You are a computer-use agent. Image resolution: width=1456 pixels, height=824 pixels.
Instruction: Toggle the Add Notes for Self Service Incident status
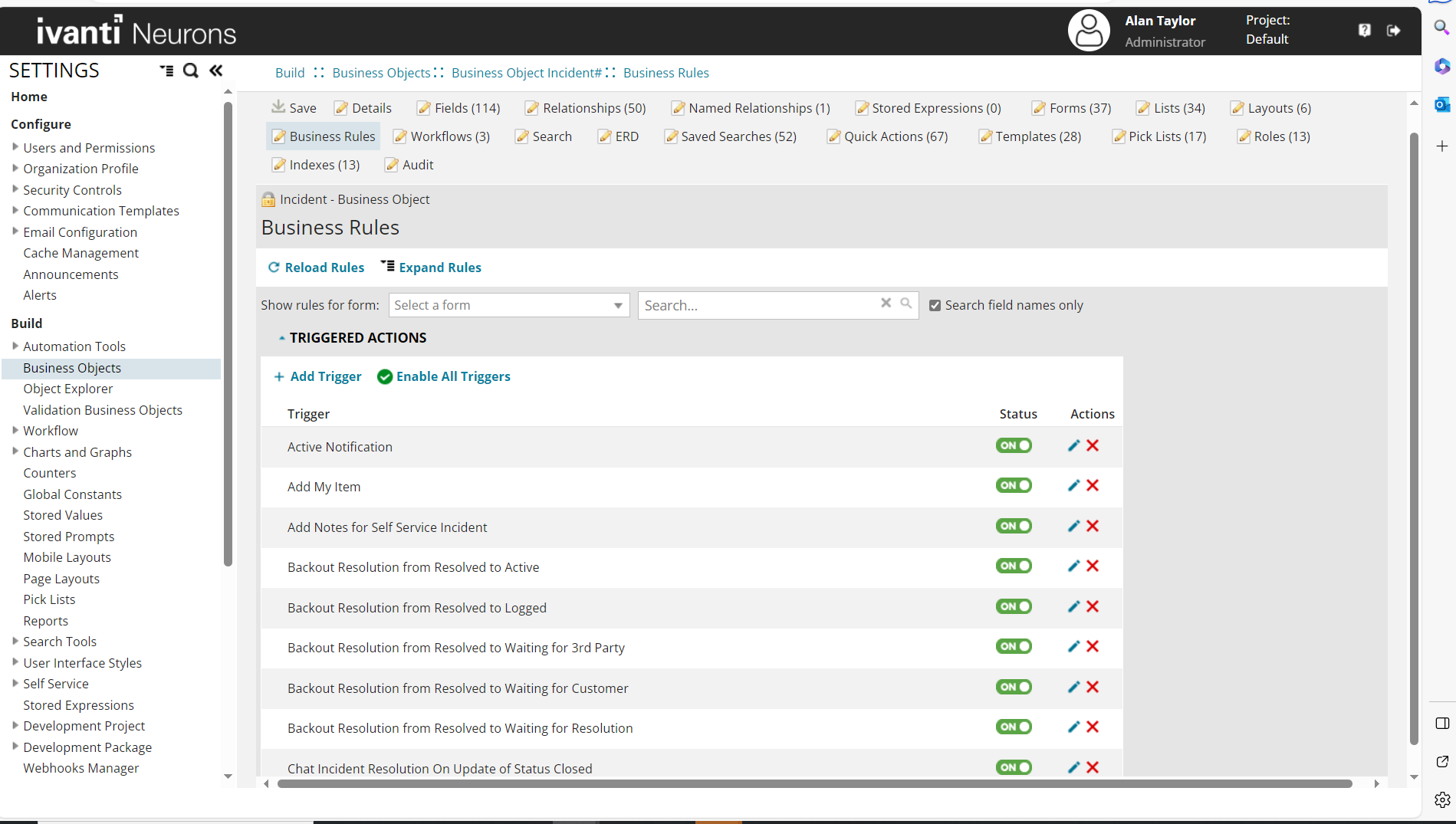[1014, 526]
